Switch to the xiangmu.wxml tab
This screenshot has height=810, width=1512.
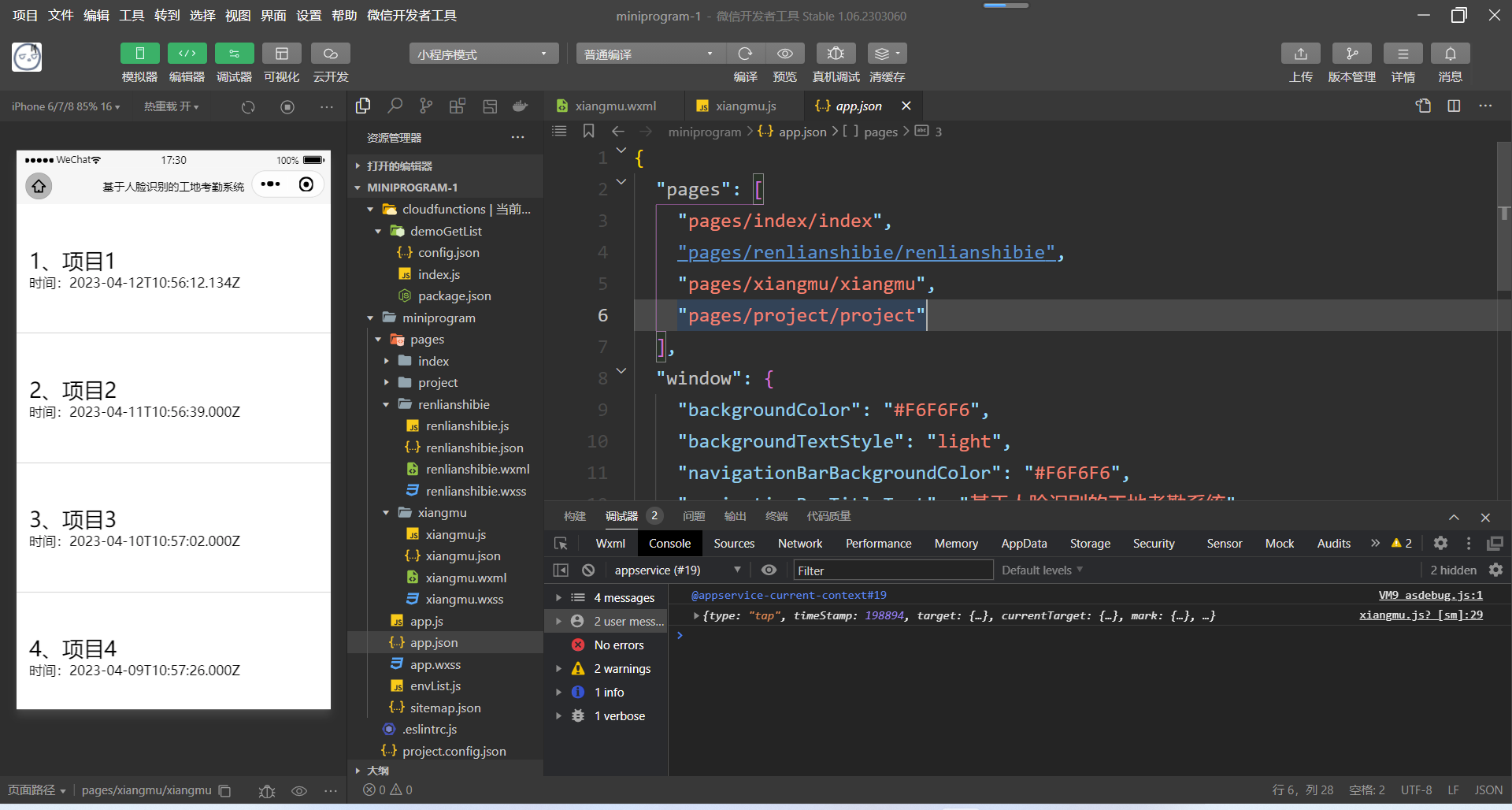[x=615, y=106]
